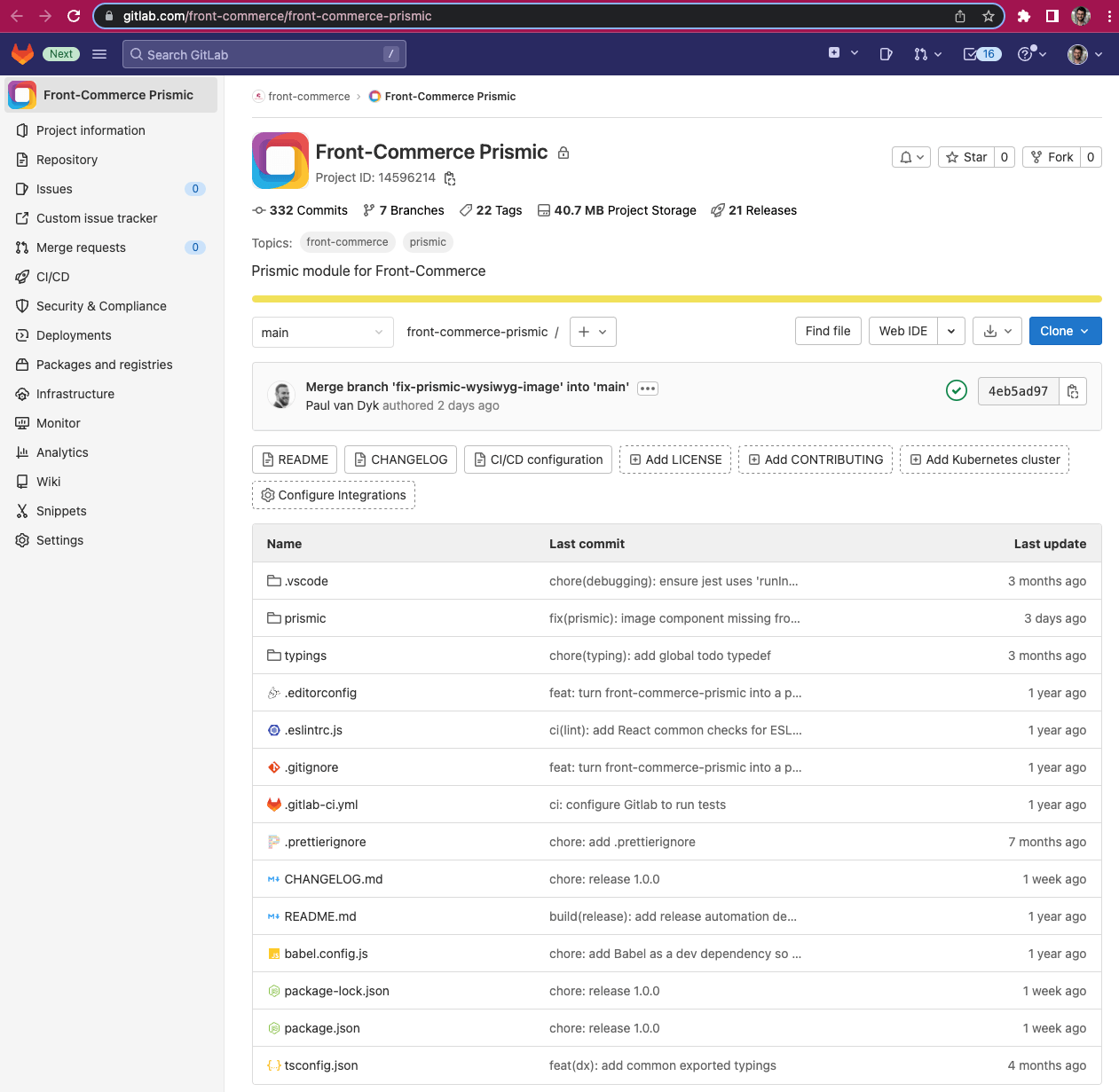Viewport: 1119px width, 1092px height.
Task: Open the Clone dropdown
Action: tap(1065, 331)
